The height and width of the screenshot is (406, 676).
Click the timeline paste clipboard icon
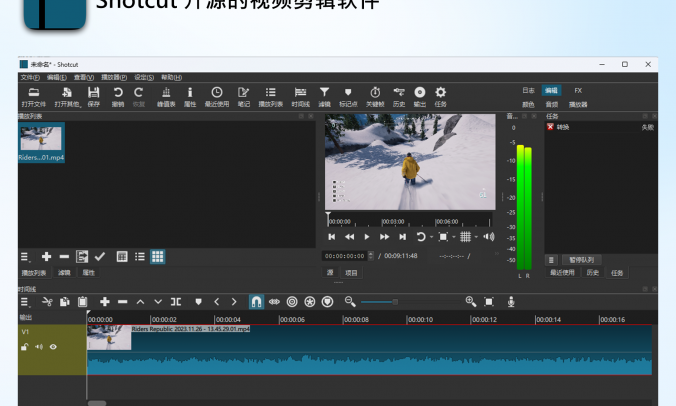pyautogui.click(x=83, y=302)
